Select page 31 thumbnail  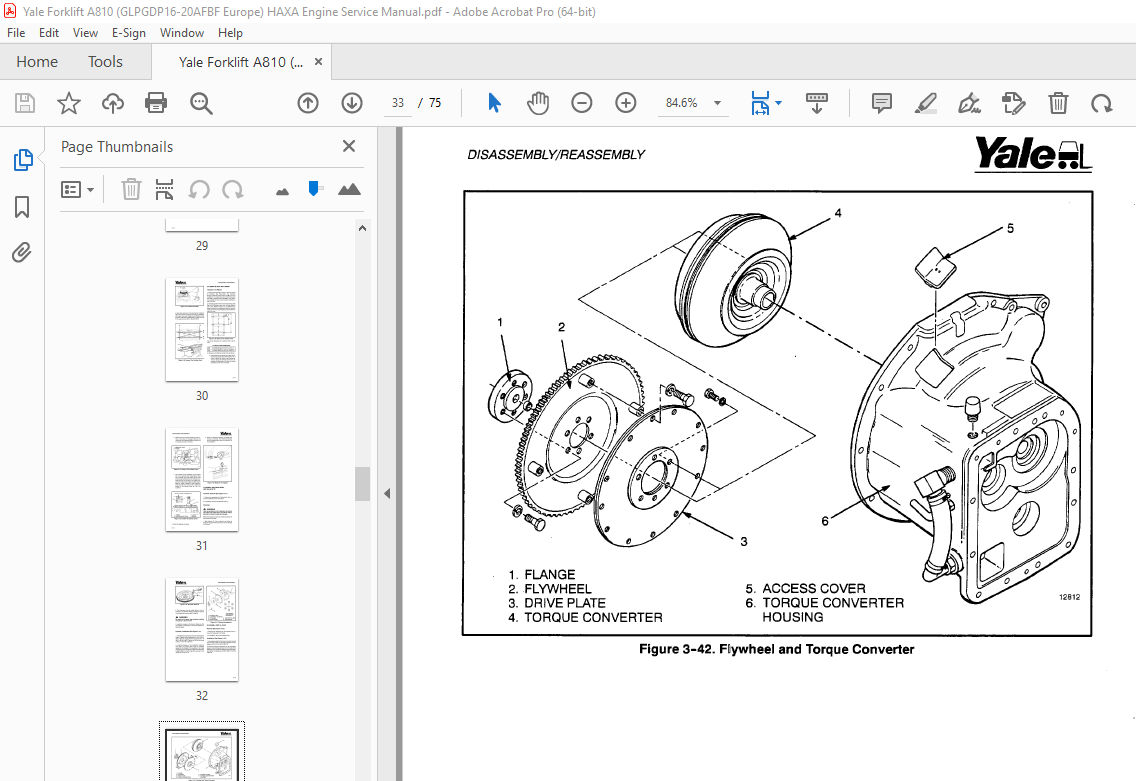point(202,480)
